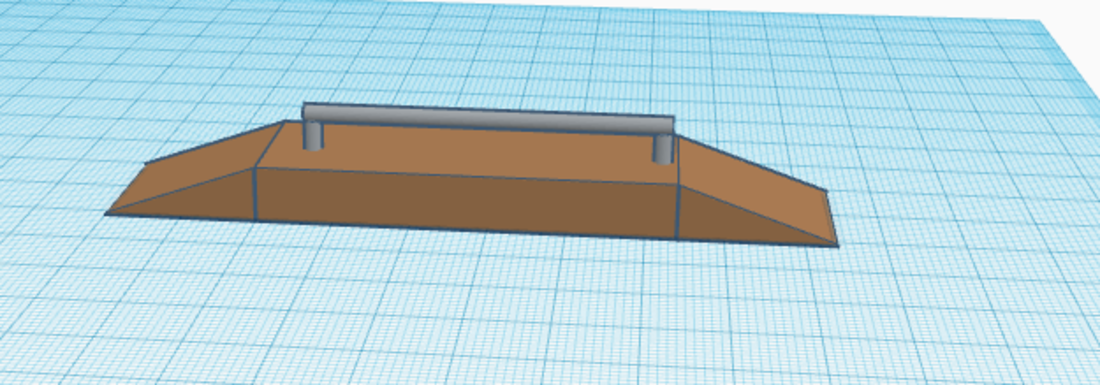Click the pointed lower-right tip of the right ramp
1100x385 pixels.
pyautogui.click(x=836, y=245)
